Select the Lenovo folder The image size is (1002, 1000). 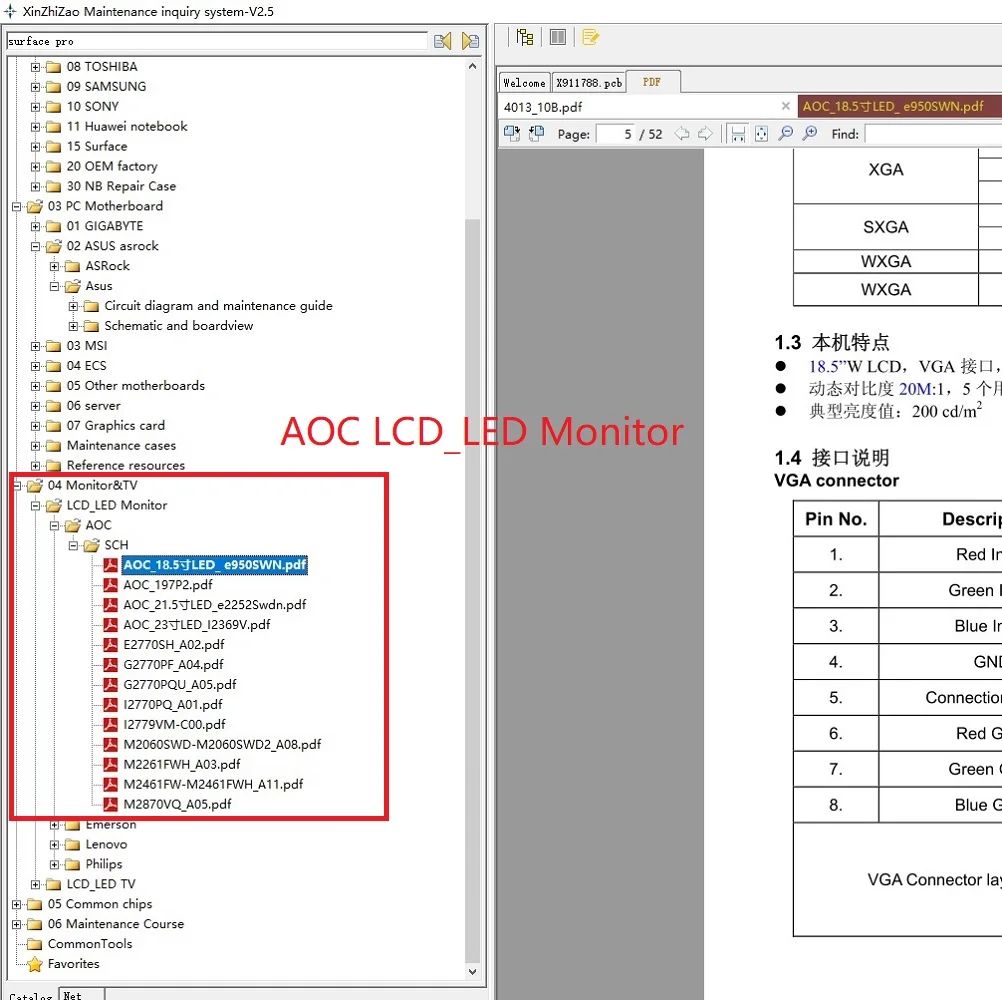point(106,845)
